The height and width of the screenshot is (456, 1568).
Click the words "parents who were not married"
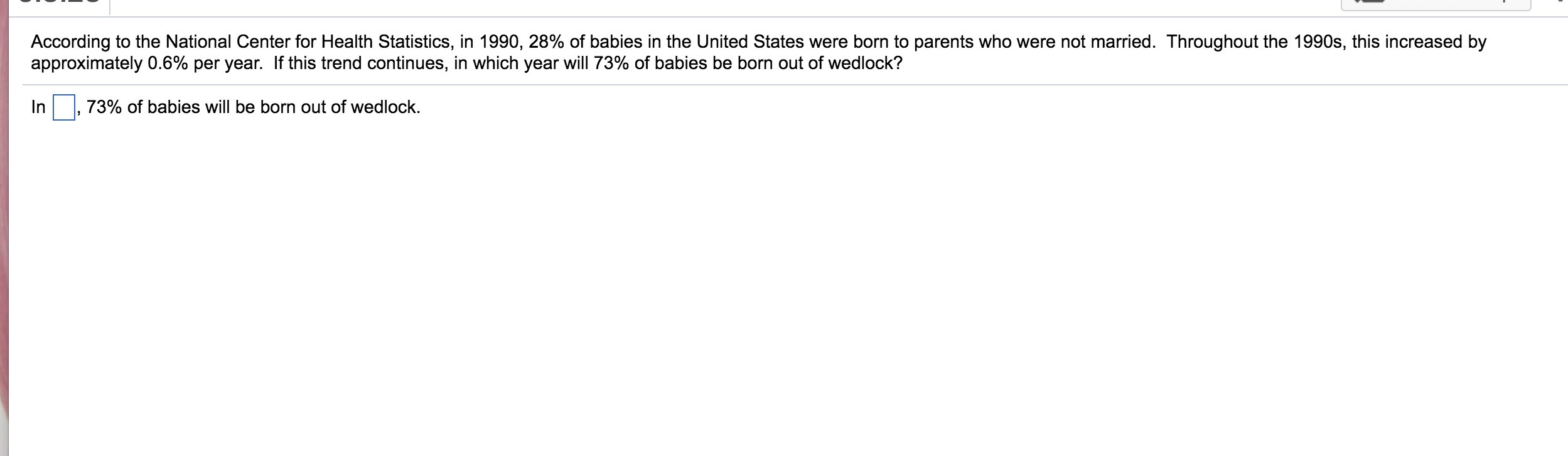click(1034, 42)
